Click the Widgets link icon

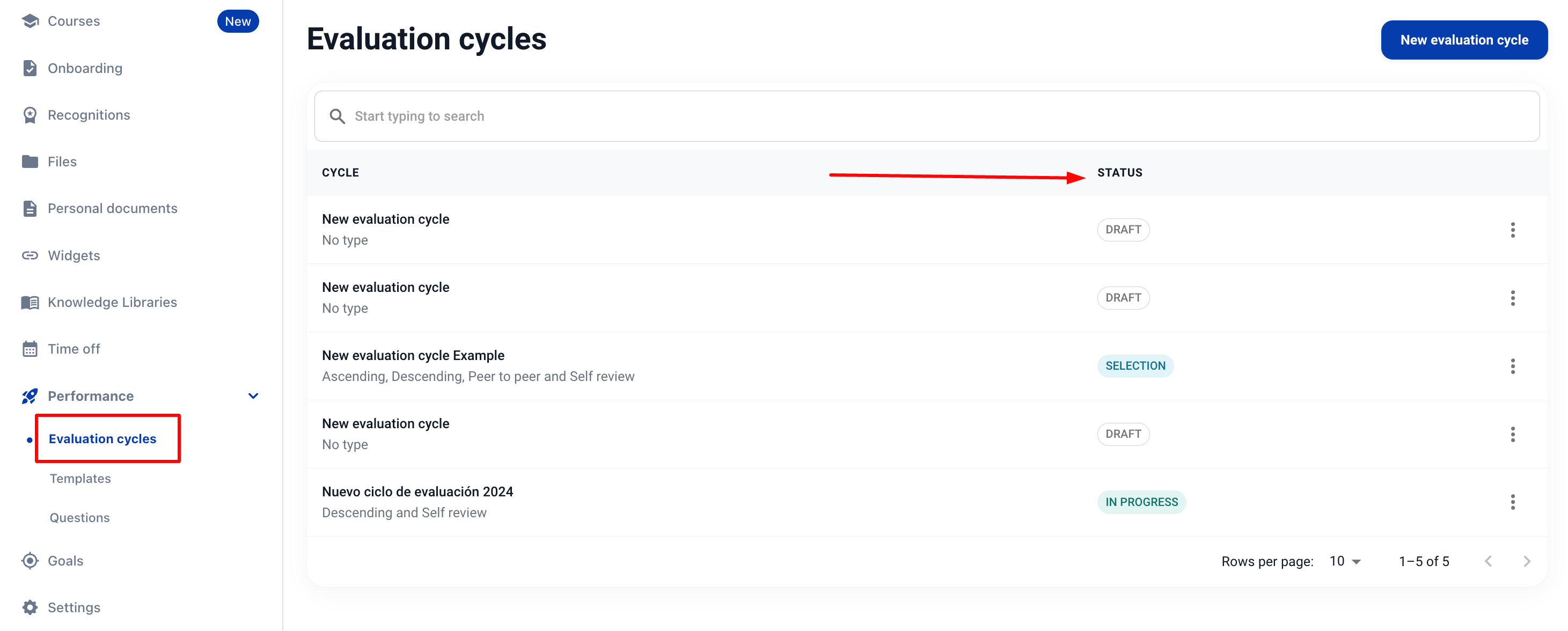pyautogui.click(x=30, y=255)
